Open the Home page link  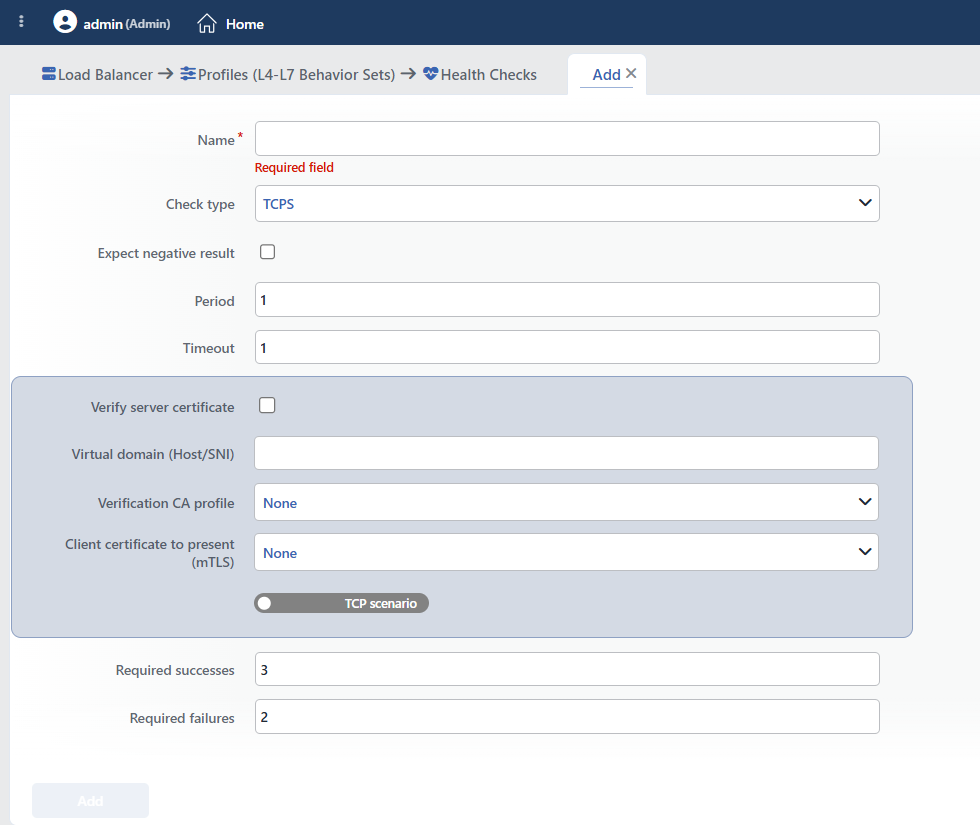point(244,24)
